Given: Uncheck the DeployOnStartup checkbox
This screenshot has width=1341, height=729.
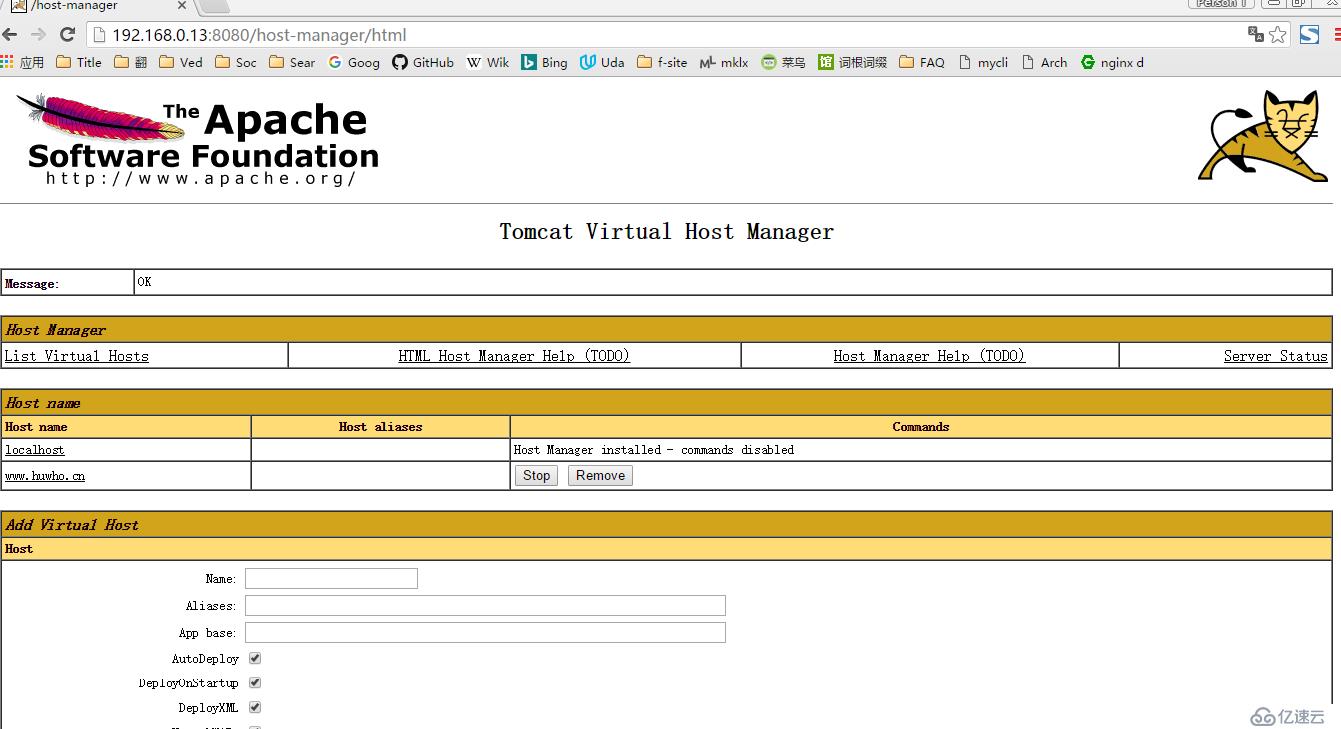Looking at the screenshot, I should [x=255, y=682].
